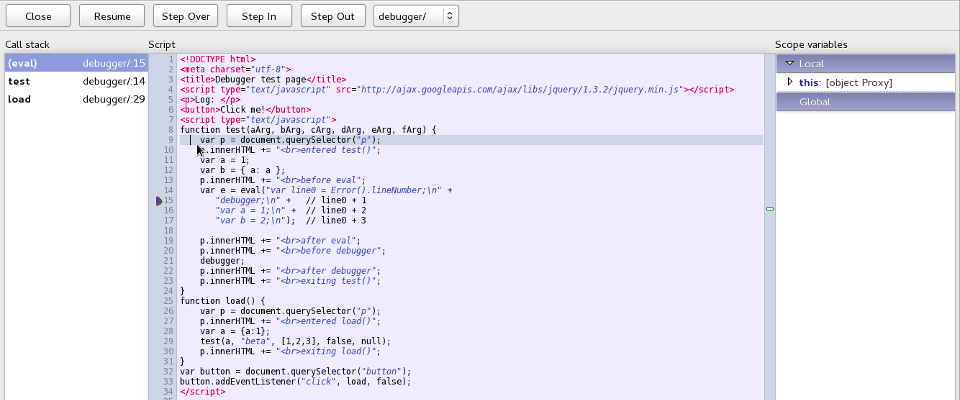Click 'function load() {' line
The height and width of the screenshot is (400, 960).
point(223,301)
